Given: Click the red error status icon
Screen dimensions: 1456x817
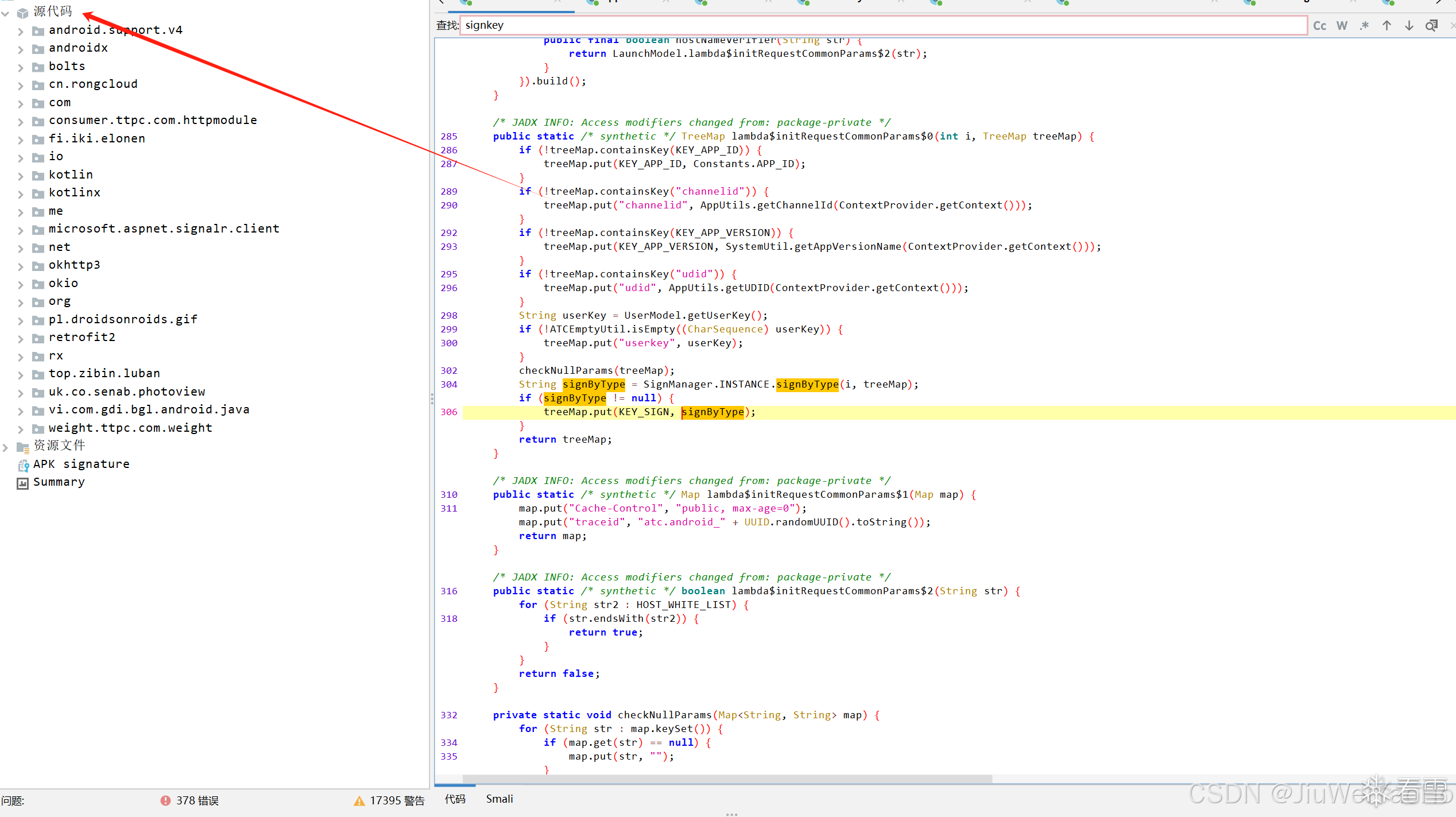Looking at the screenshot, I should click(165, 800).
